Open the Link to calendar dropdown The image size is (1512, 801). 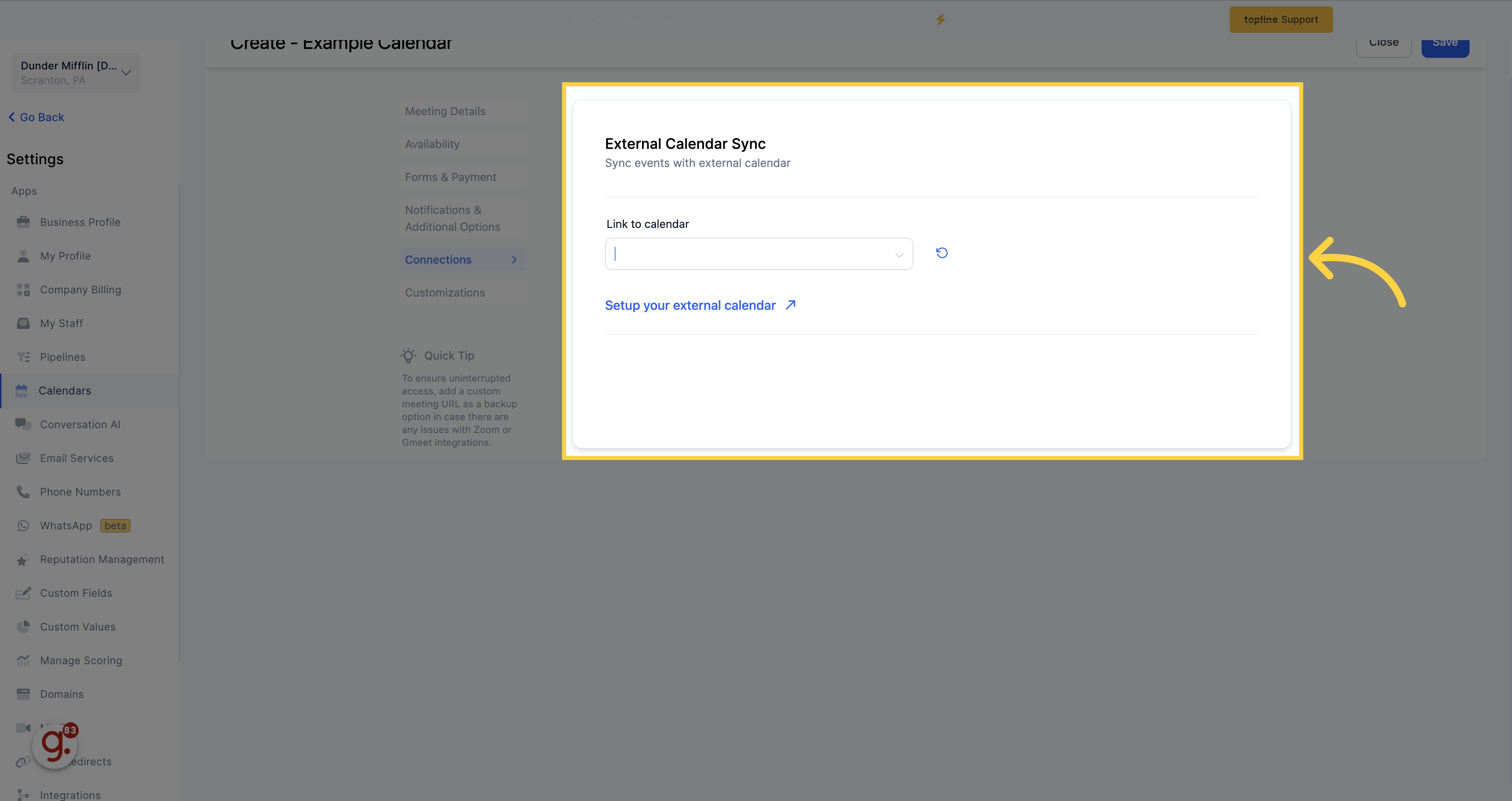click(758, 254)
